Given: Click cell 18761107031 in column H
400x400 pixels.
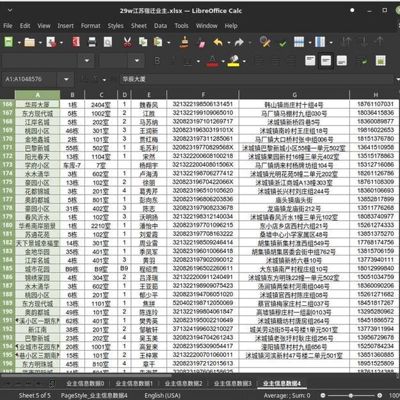Looking at the screenshot, I should pos(375,104).
